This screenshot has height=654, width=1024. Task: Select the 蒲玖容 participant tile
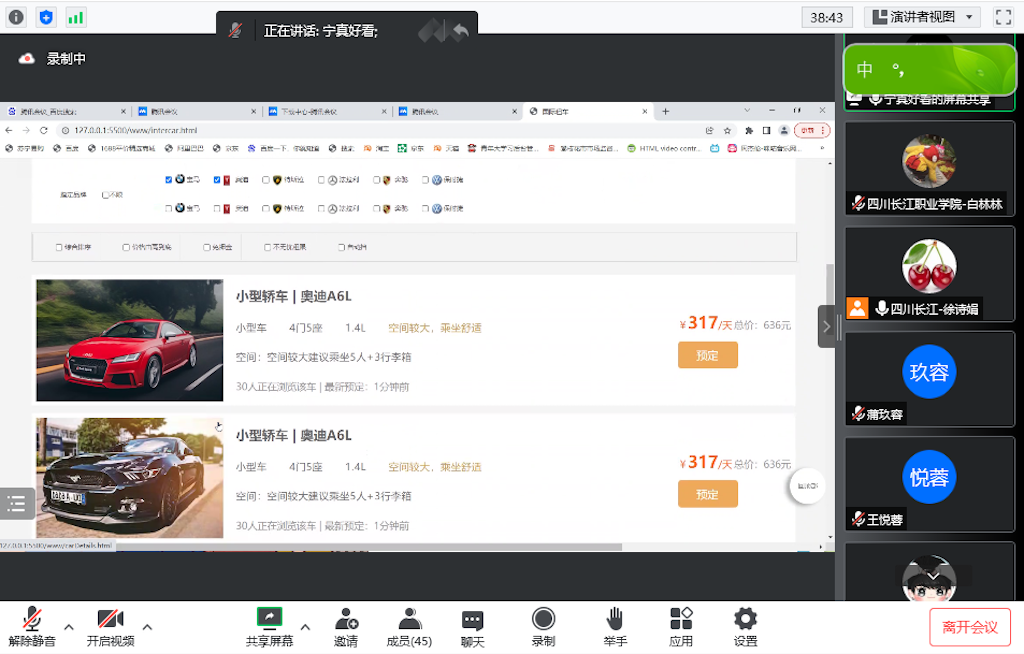(929, 380)
